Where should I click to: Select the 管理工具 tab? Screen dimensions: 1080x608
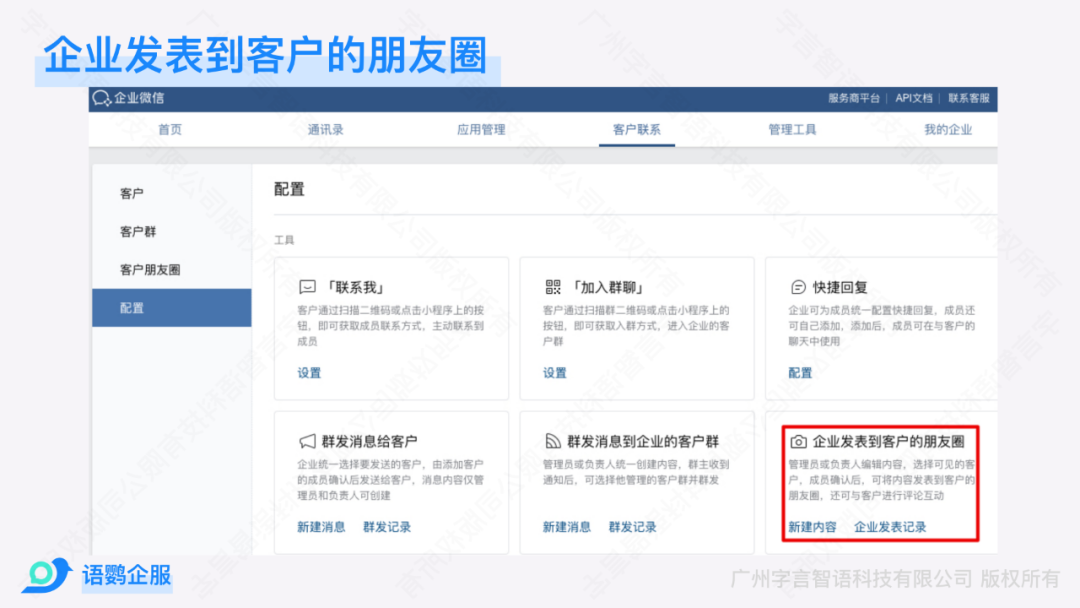click(x=792, y=130)
